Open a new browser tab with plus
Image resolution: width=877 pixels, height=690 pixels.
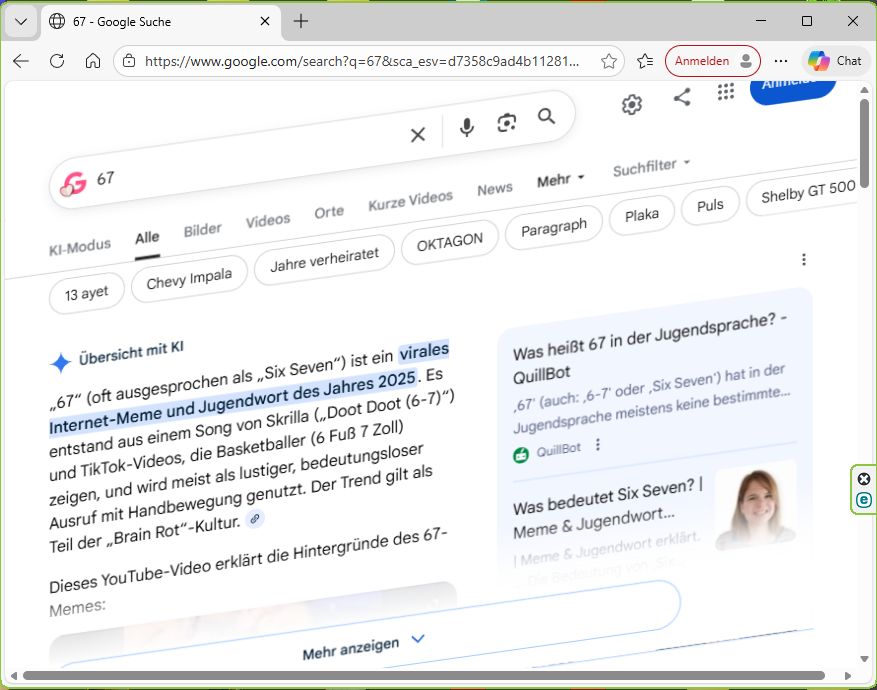301,21
